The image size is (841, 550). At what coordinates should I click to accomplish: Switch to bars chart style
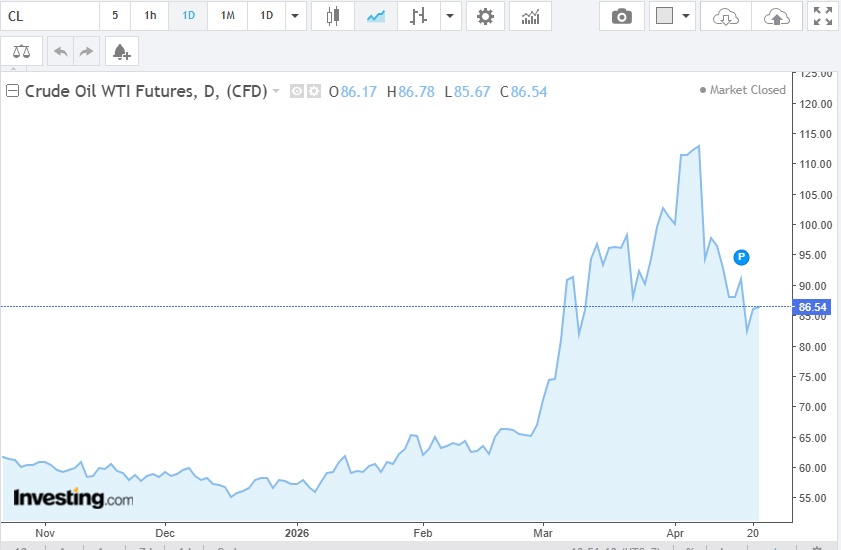coord(418,16)
